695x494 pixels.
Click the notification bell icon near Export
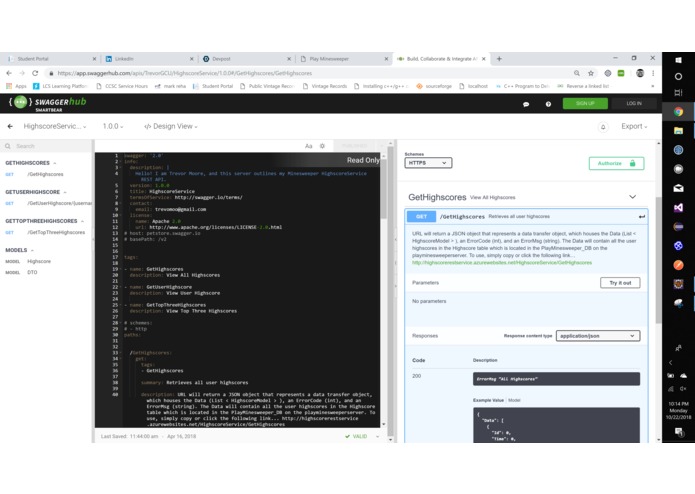(603, 127)
